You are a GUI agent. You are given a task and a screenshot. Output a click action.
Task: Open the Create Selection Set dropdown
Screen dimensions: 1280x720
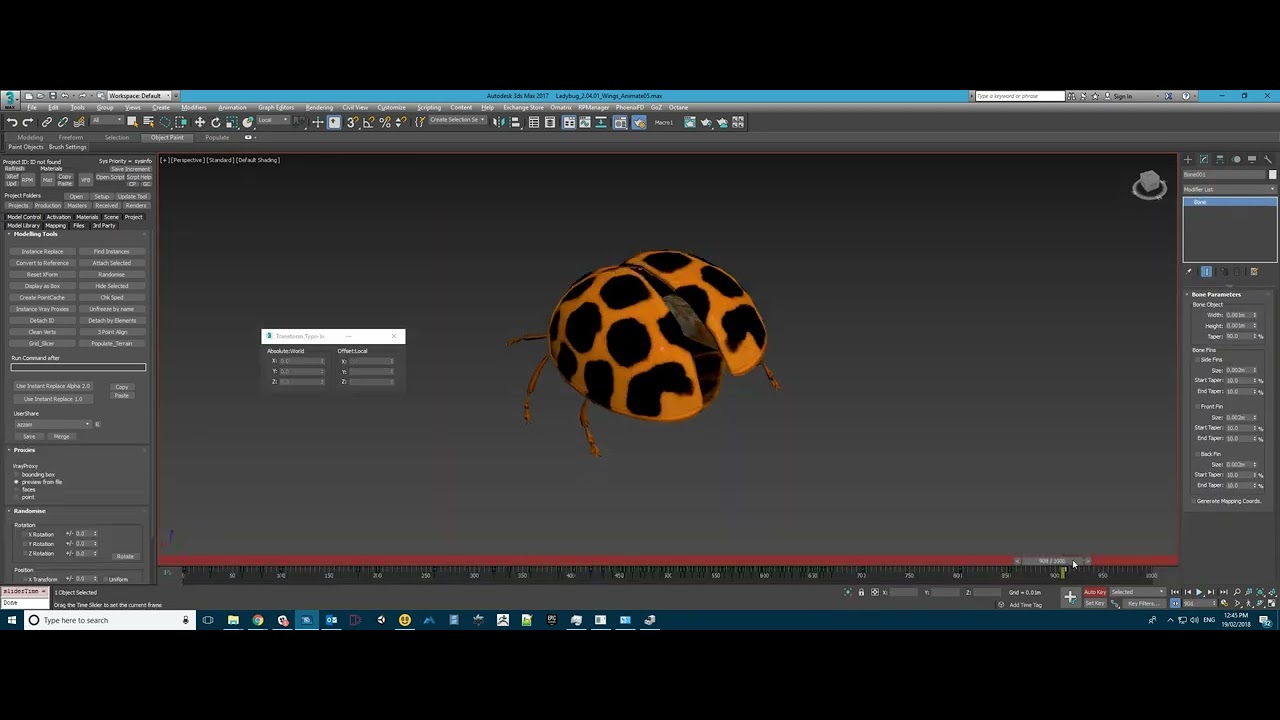tap(457, 121)
